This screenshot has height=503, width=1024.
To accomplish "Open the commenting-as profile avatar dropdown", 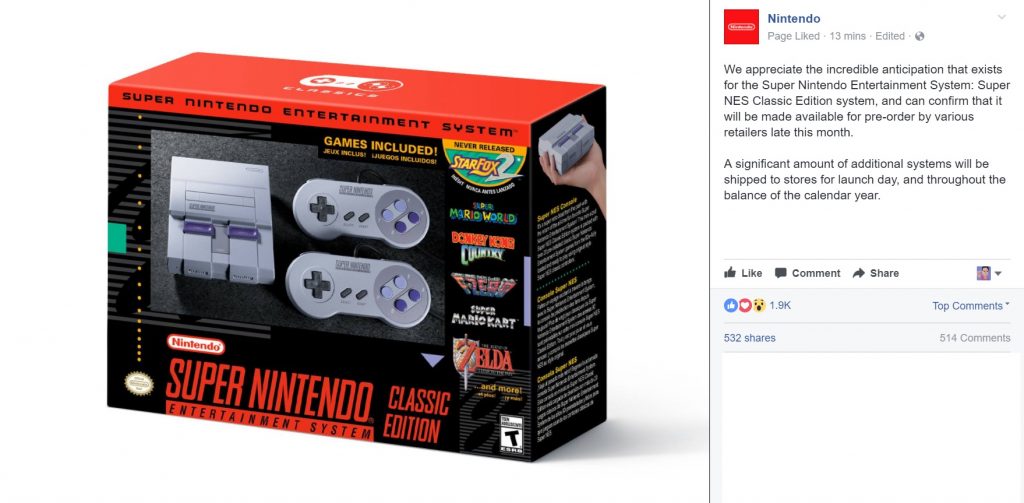I will (989, 273).
